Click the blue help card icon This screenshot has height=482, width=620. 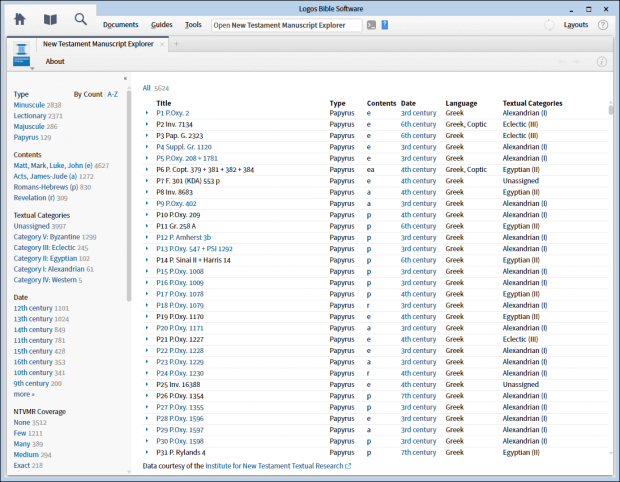[385, 25]
